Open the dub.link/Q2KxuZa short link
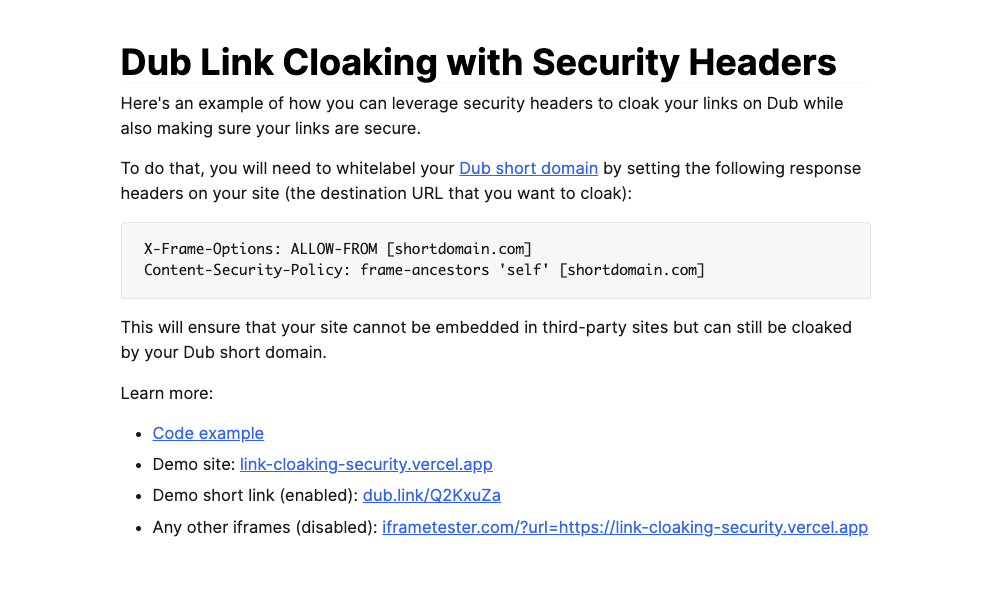The width and height of the screenshot is (996, 599). [431, 495]
